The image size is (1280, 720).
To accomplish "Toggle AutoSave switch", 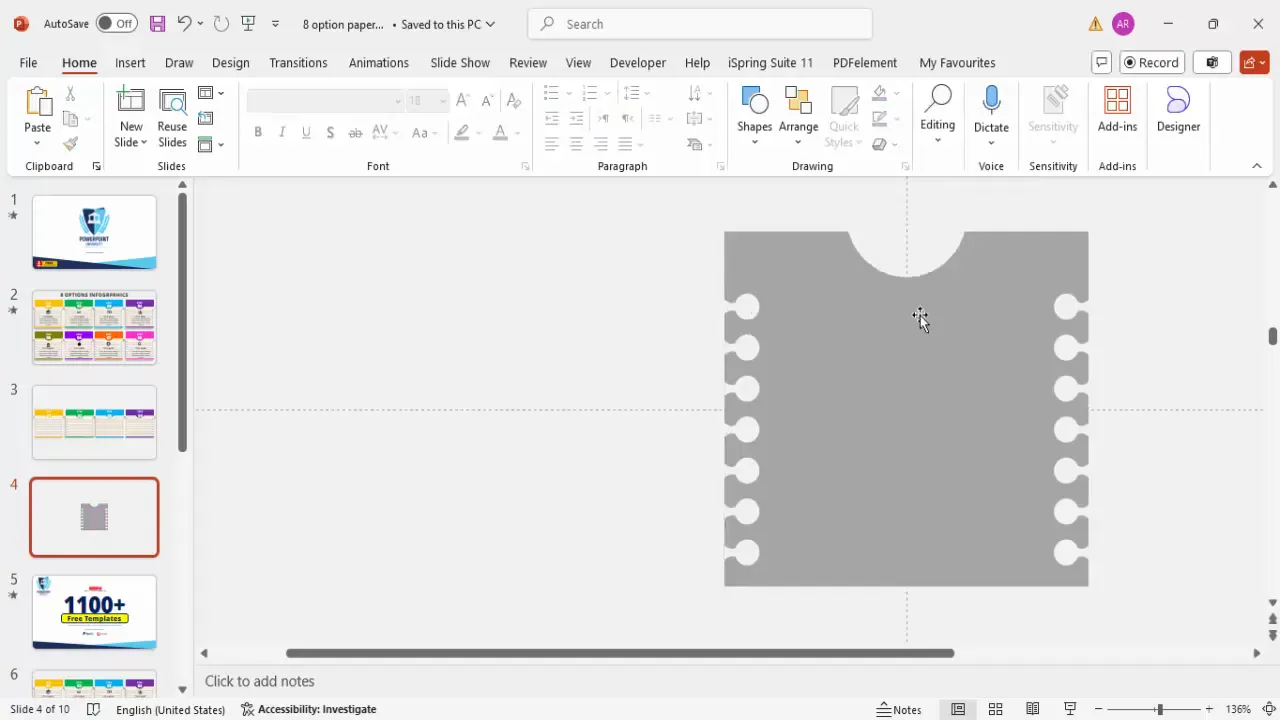I will [117, 23].
